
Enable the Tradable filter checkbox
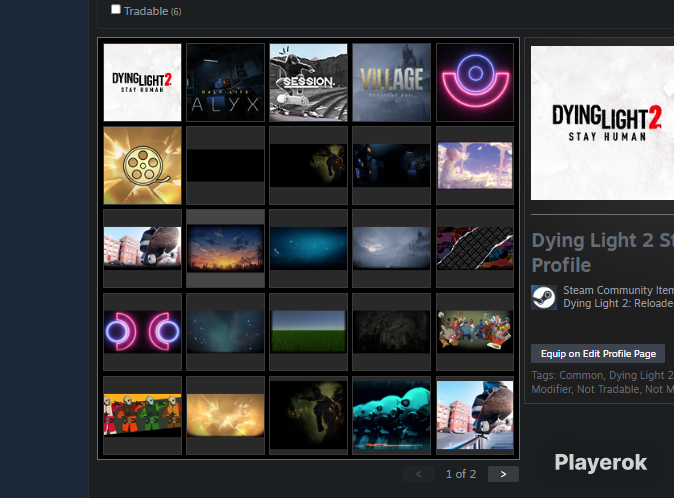click(116, 9)
